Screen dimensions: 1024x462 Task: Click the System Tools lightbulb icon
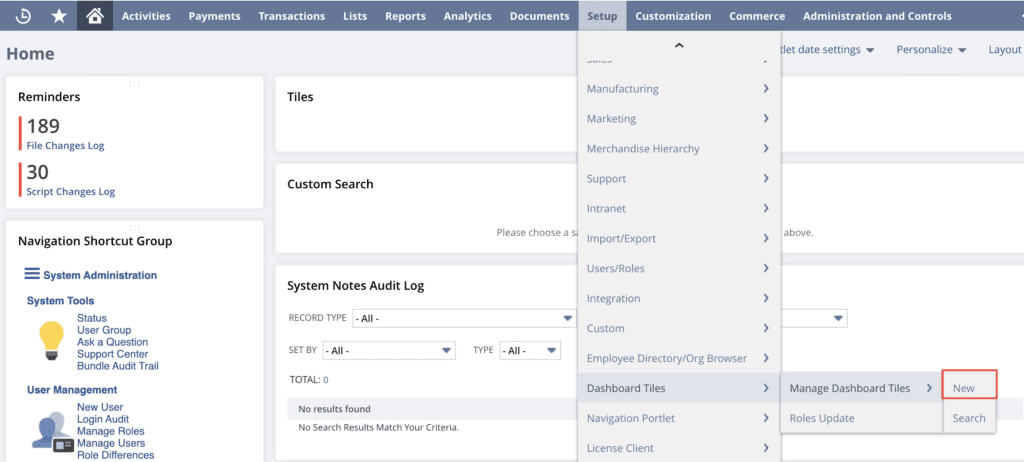pyautogui.click(x=51, y=340)
